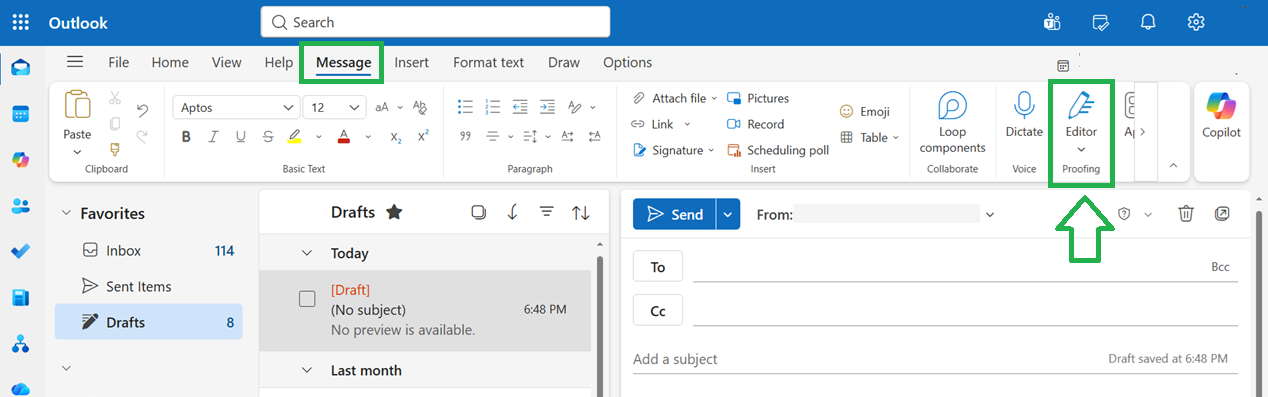Clear formatting with the eraser icon
Screen dimensions: 1268x397
pyautogui.click(x=420, y=107)
